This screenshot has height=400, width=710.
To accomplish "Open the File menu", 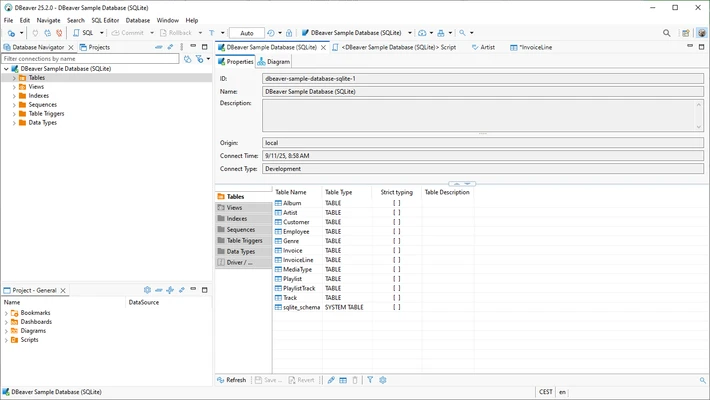I will click(9, 20).
